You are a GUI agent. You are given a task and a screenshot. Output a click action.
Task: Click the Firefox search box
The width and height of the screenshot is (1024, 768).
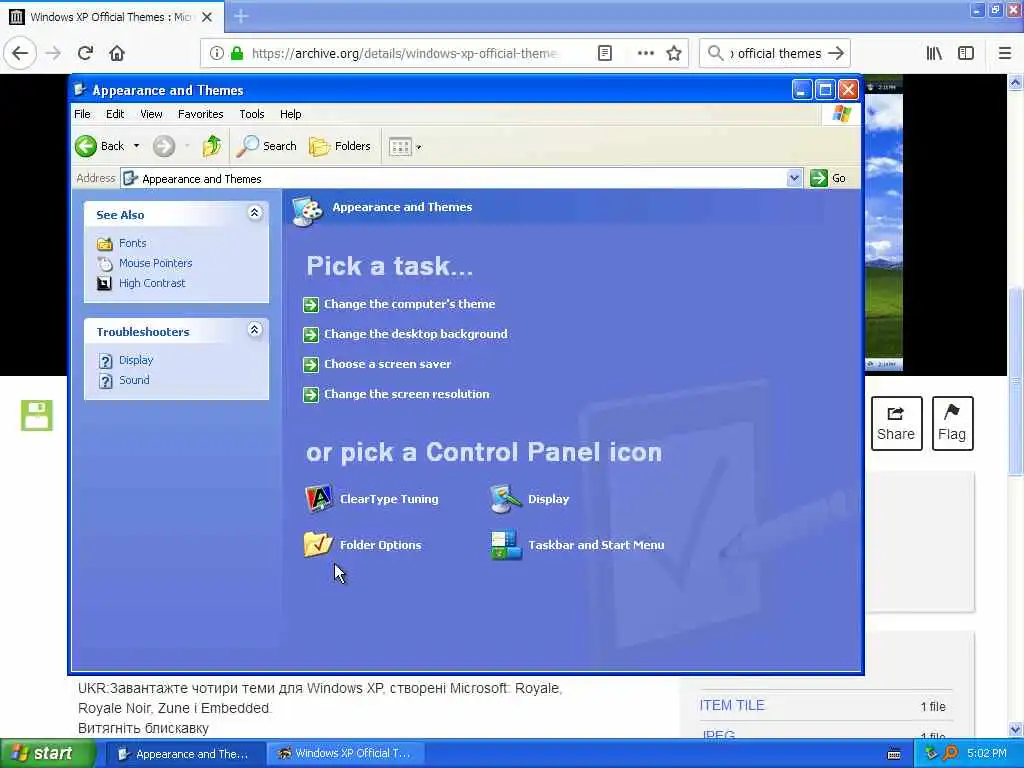point(775,53)
